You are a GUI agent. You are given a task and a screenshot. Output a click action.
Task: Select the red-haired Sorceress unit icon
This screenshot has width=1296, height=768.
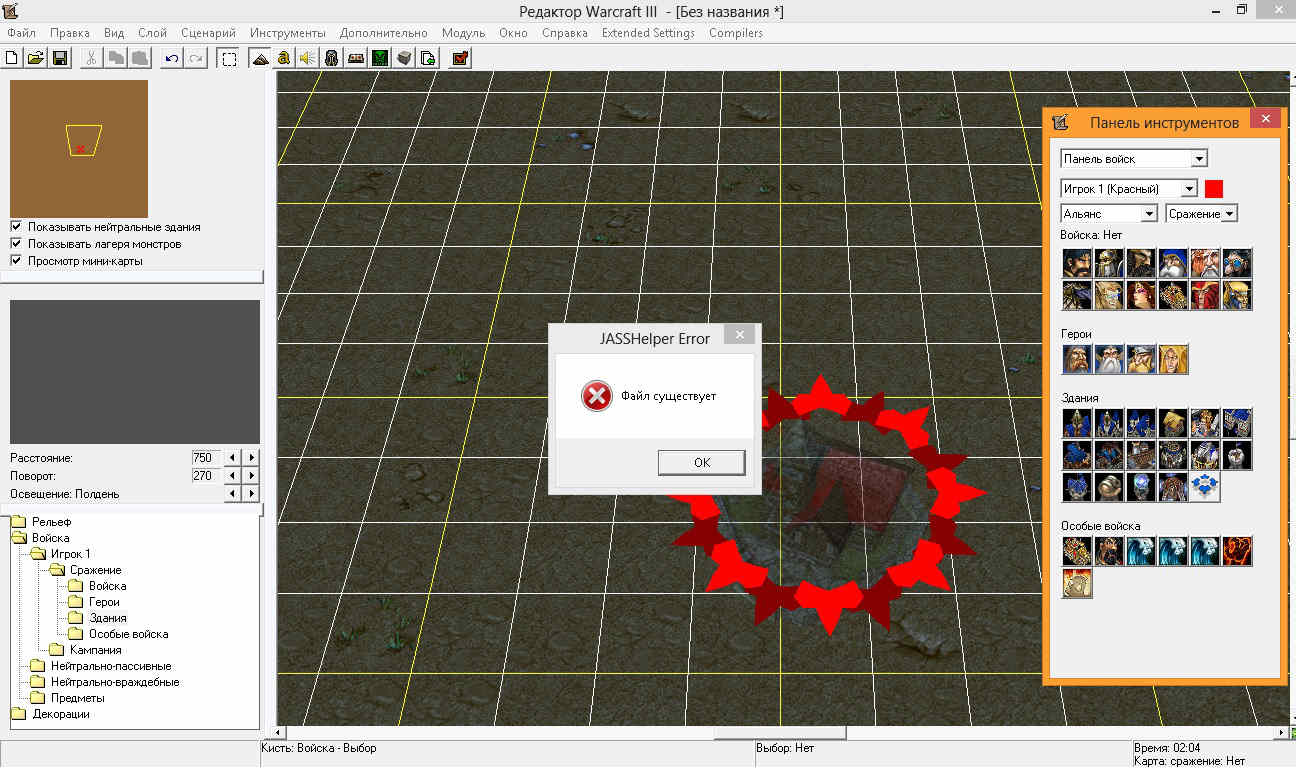coord(1141,295)
